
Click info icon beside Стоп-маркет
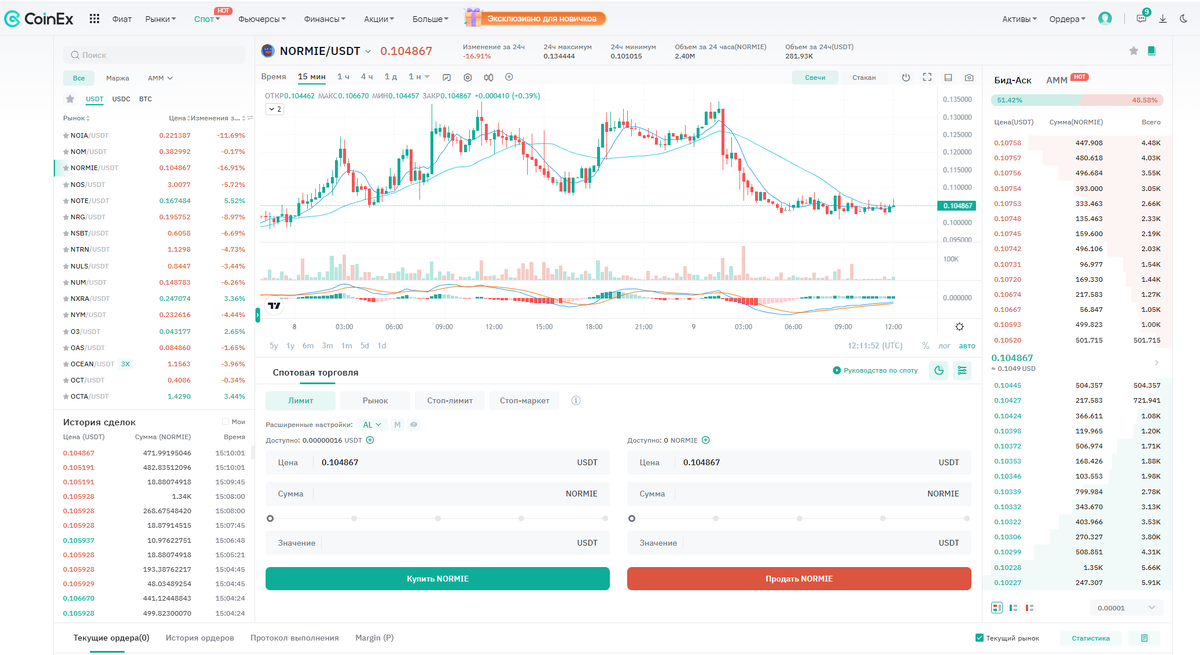[576, 400]
